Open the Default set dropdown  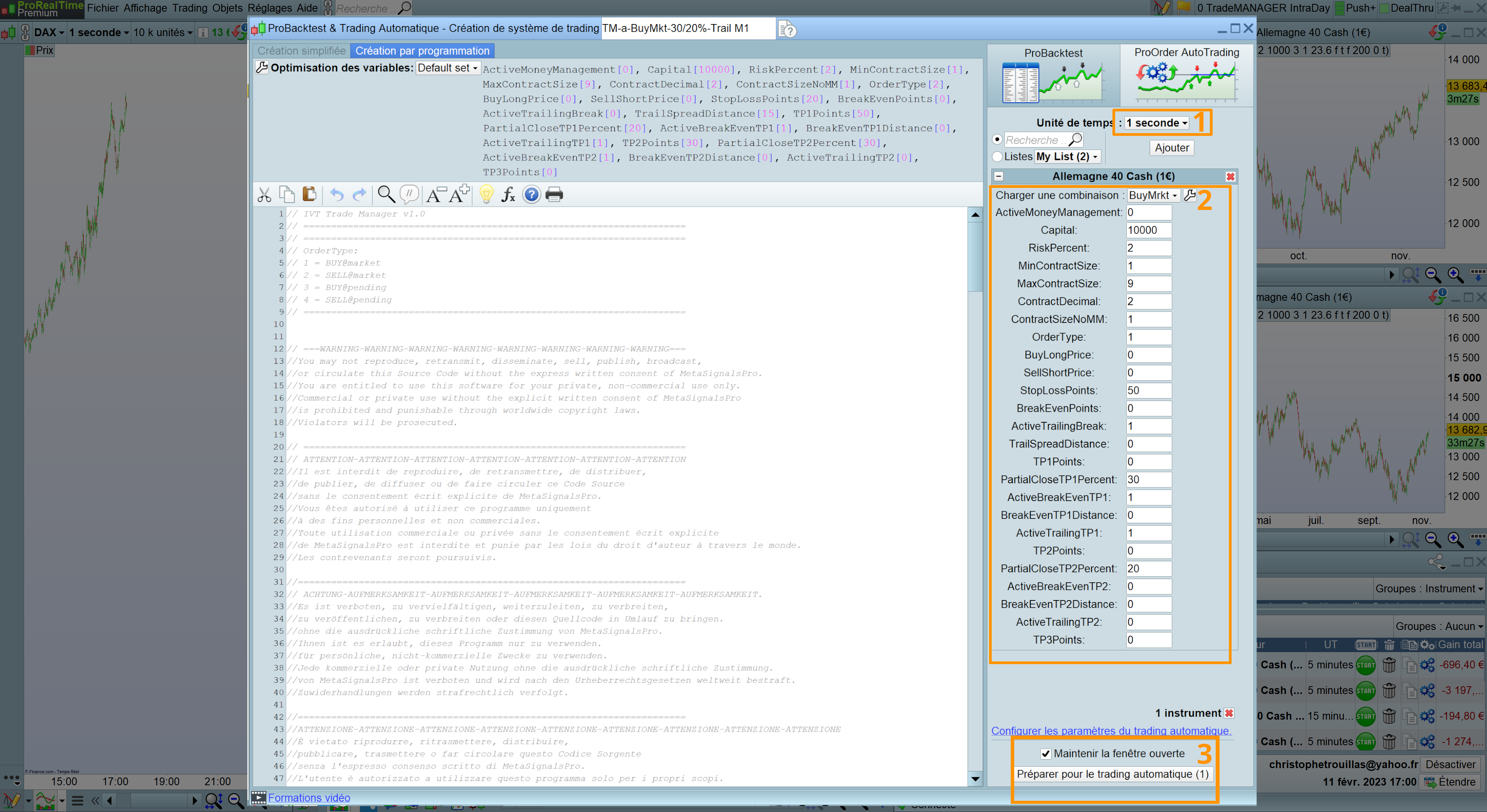448,68
